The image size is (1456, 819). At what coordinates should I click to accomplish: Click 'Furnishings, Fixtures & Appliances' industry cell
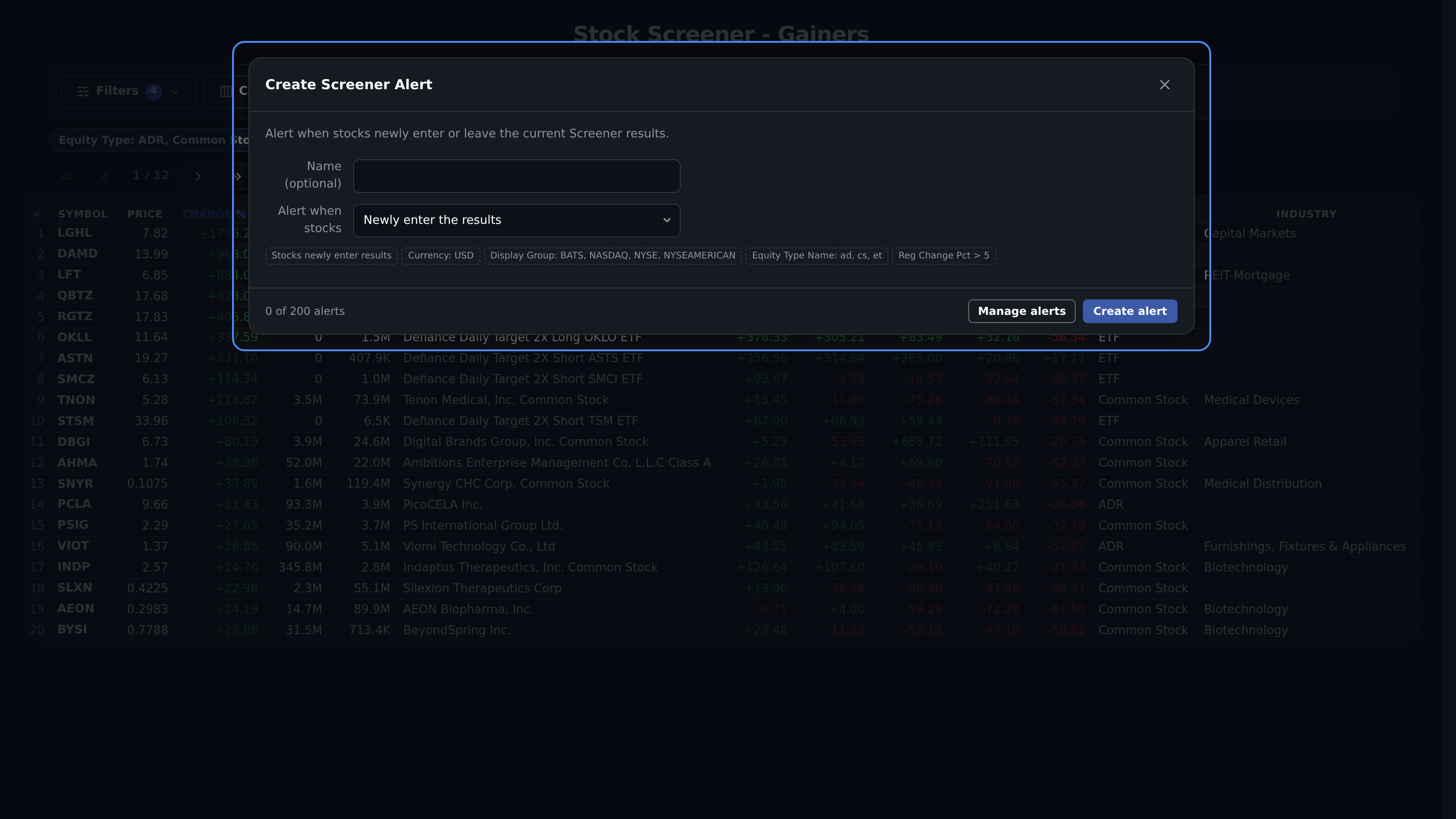click(x=1304, y=546)
